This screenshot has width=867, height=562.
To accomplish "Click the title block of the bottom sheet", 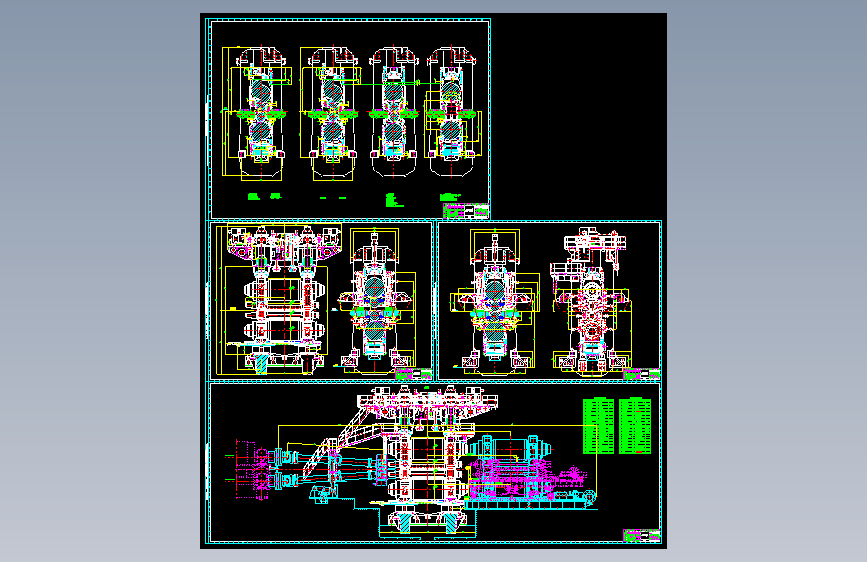I will coord(641,535).
